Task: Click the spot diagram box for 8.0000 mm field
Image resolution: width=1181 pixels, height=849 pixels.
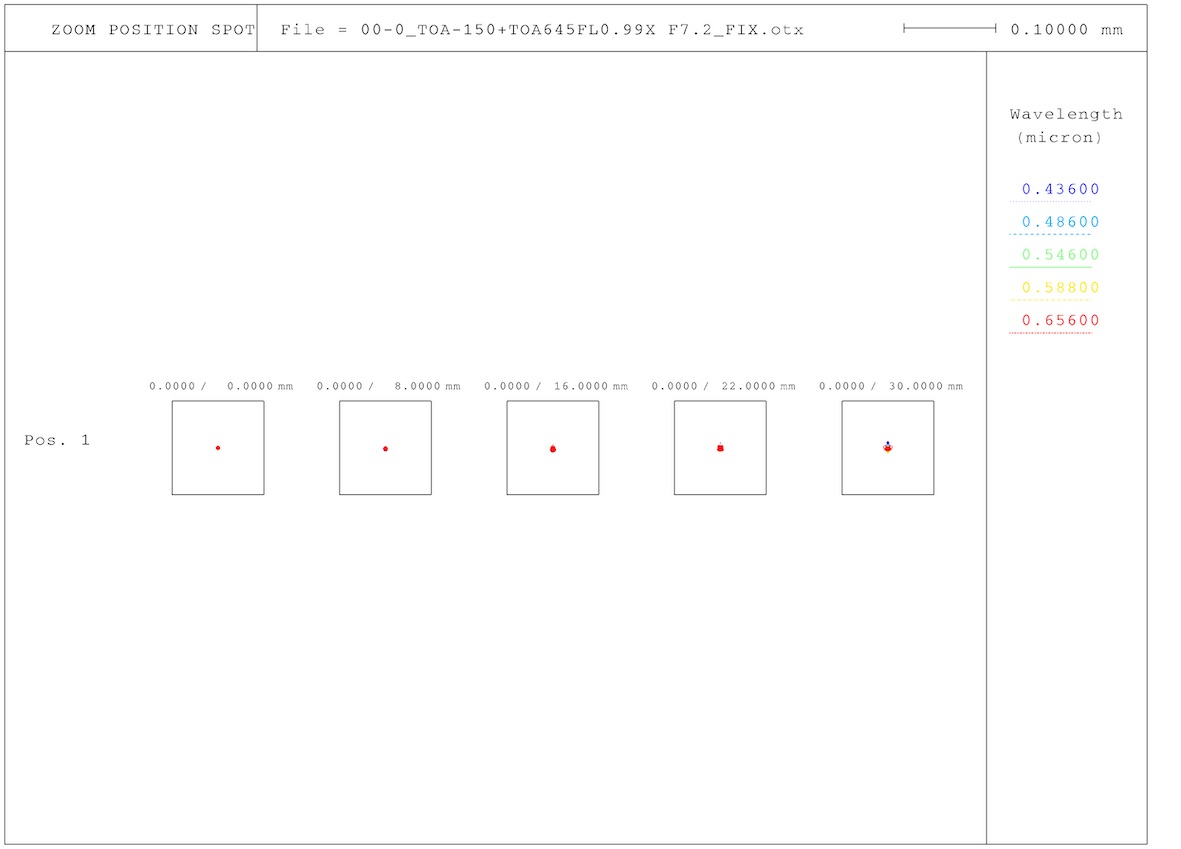Action: tap(386, 447)
